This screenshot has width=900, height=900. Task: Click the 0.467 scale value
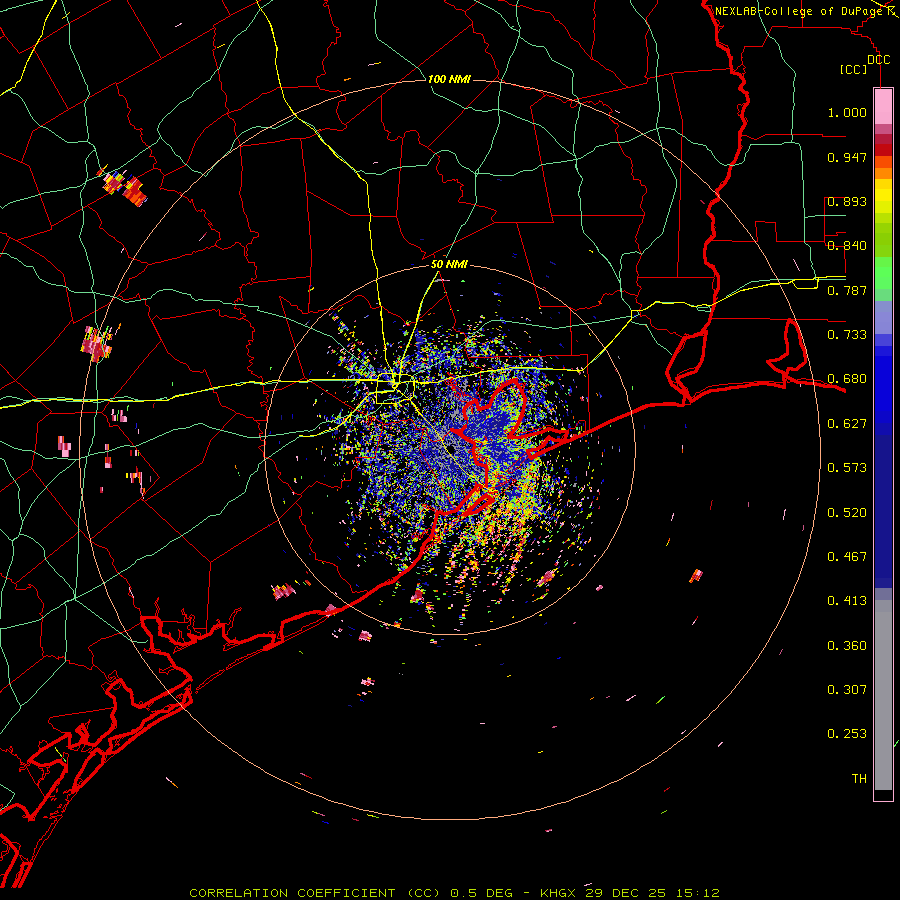(x=847, y=557)
